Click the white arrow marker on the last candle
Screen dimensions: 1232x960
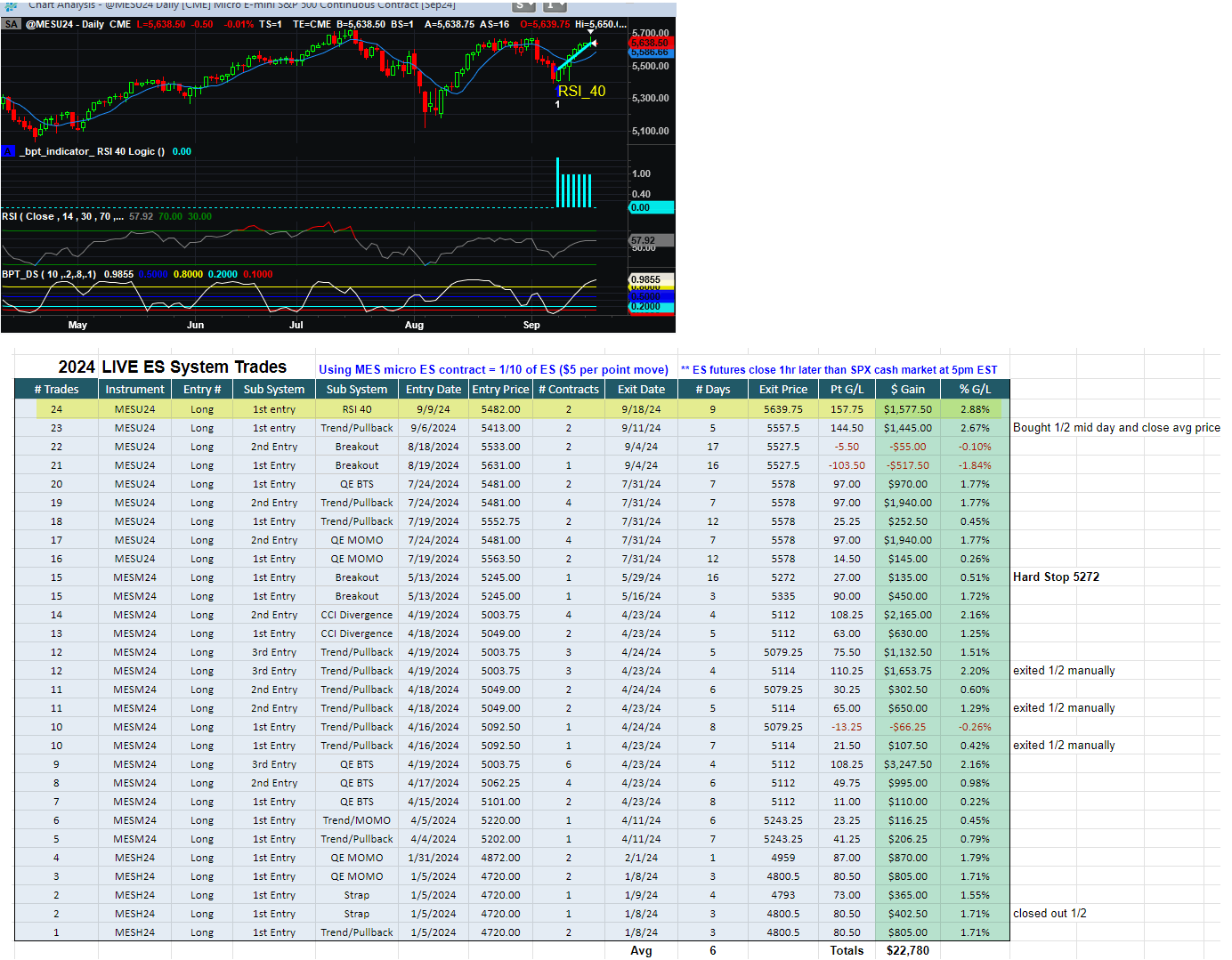pos(593,43)
